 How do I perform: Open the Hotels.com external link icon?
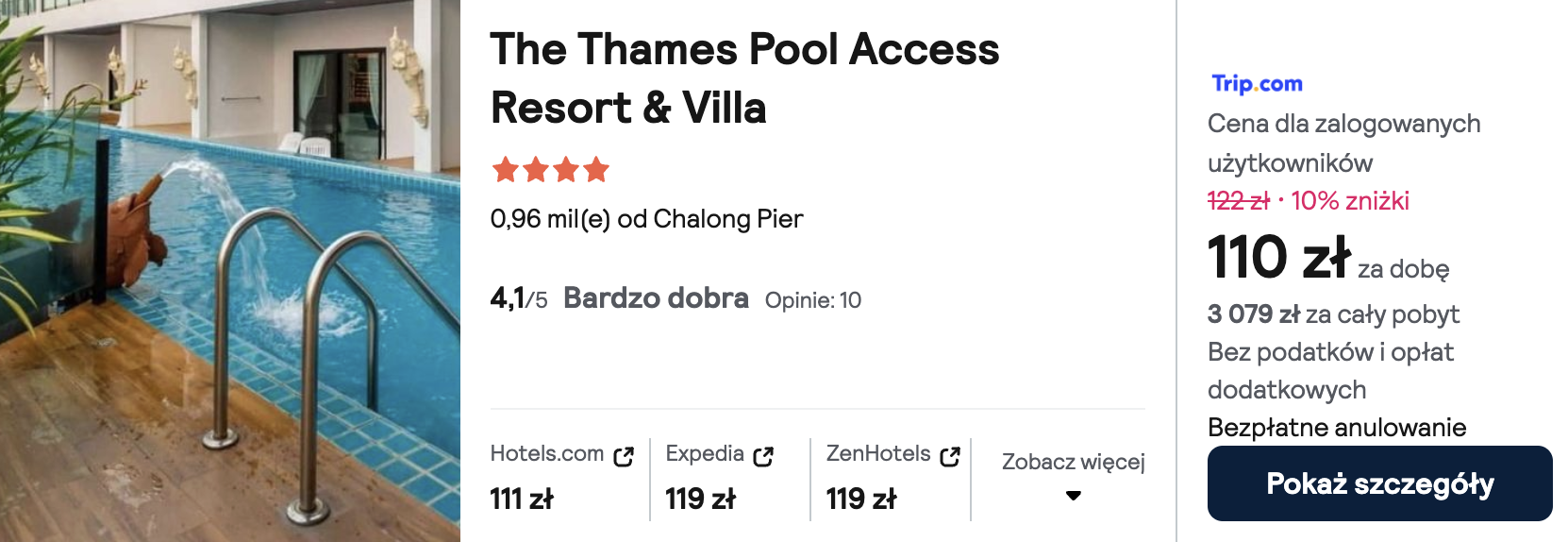pos(624,457)
